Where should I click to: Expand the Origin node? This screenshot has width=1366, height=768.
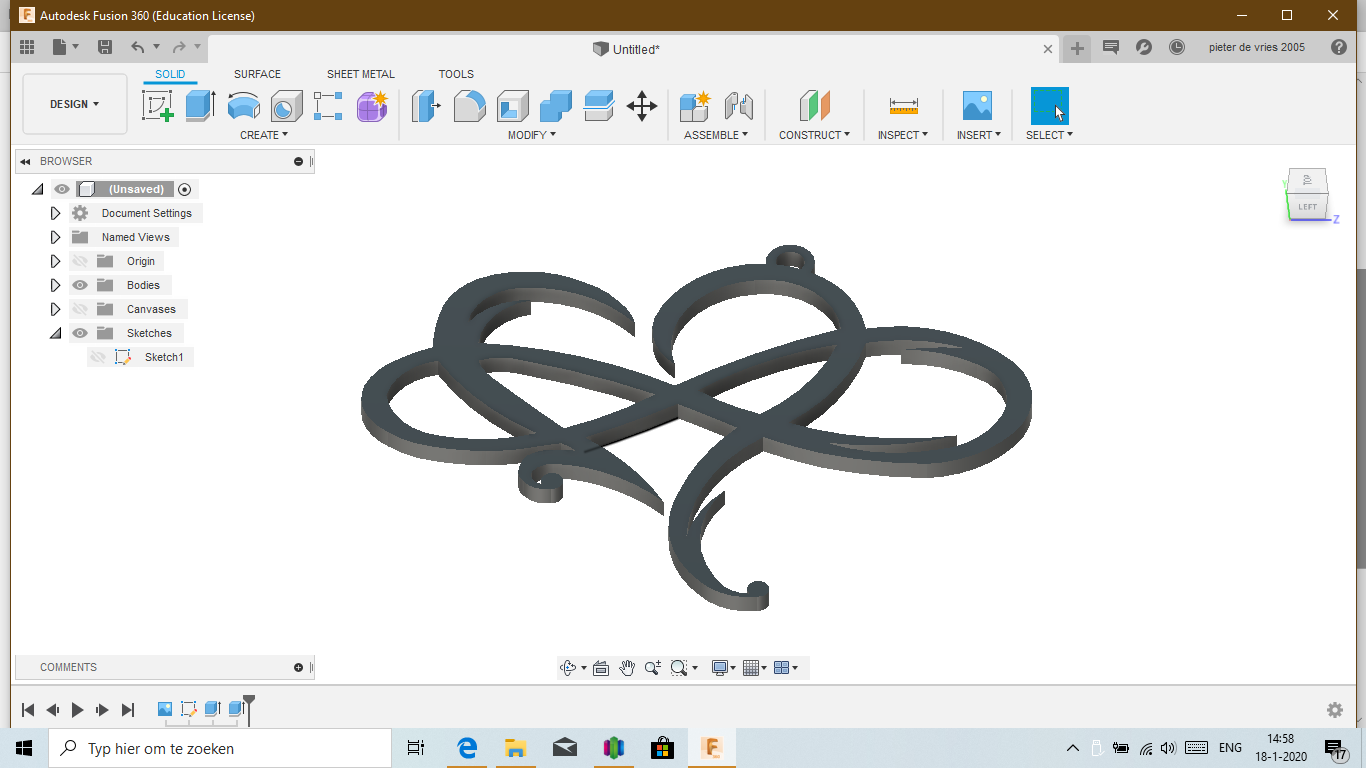(56, 261)
